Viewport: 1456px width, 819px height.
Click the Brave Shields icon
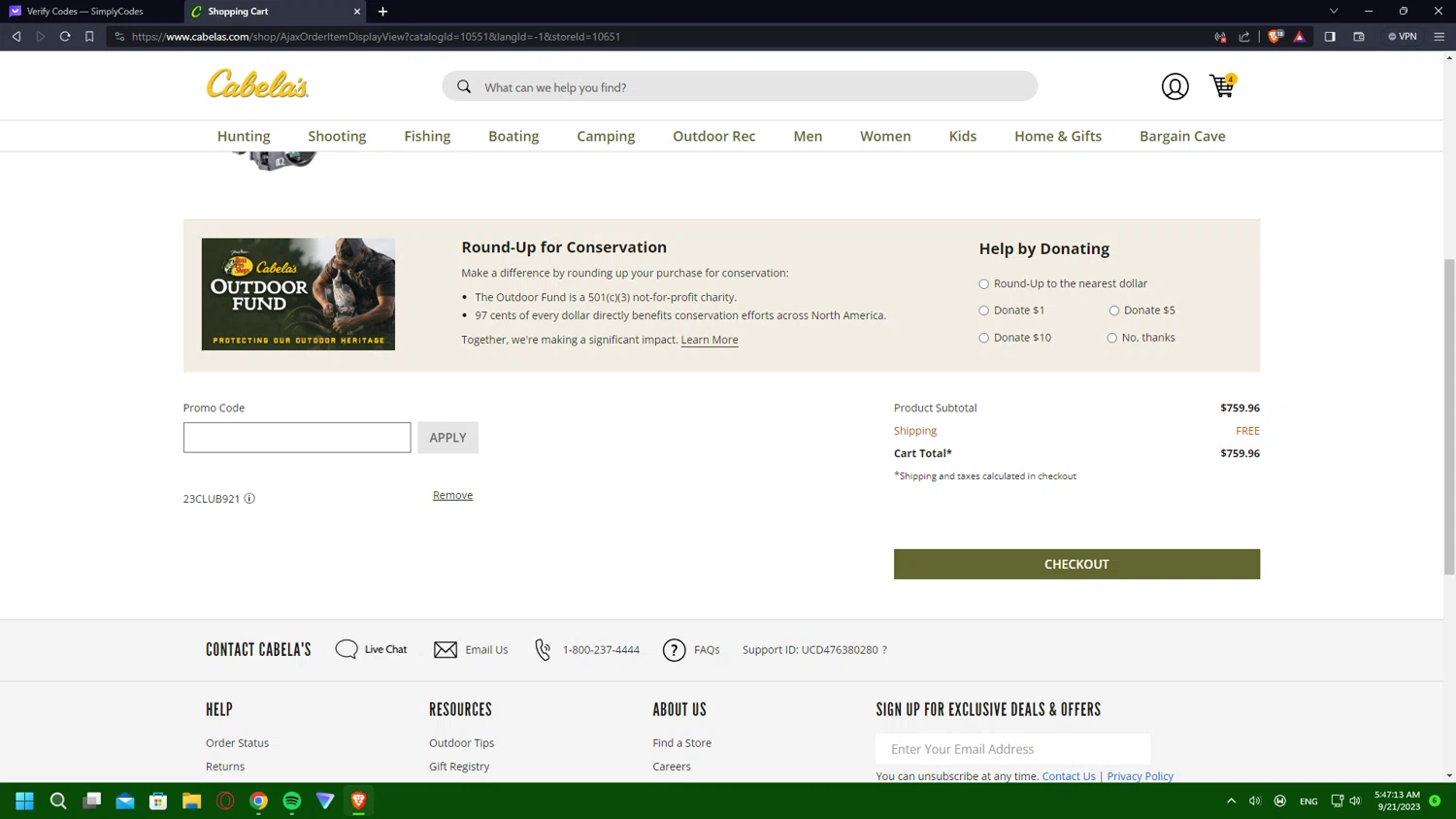click(1275, 37)
